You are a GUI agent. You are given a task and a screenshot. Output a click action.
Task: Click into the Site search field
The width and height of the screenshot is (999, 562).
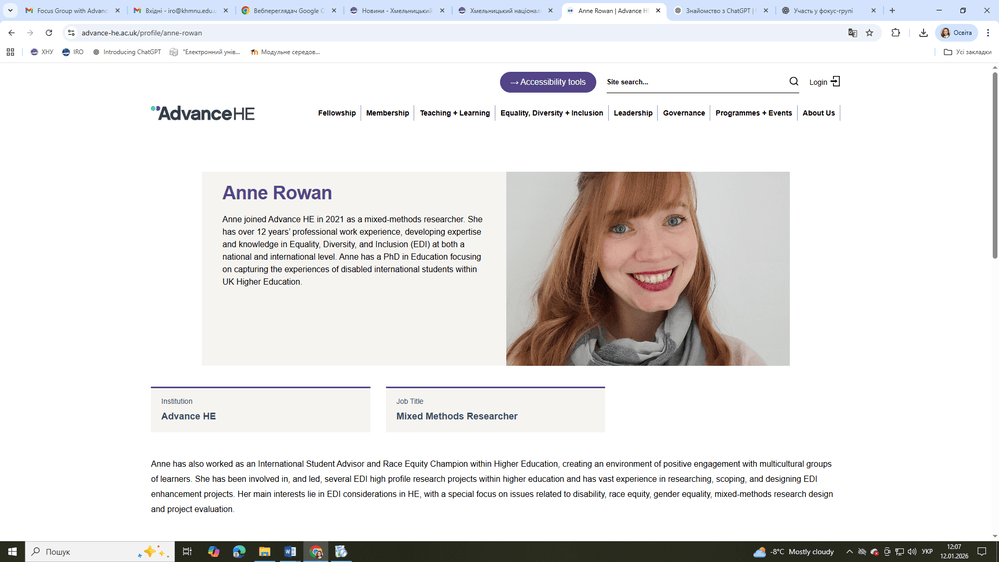point(692,82)
